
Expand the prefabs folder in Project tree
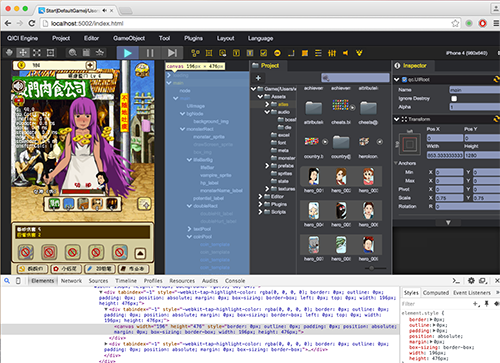[267, 166]
